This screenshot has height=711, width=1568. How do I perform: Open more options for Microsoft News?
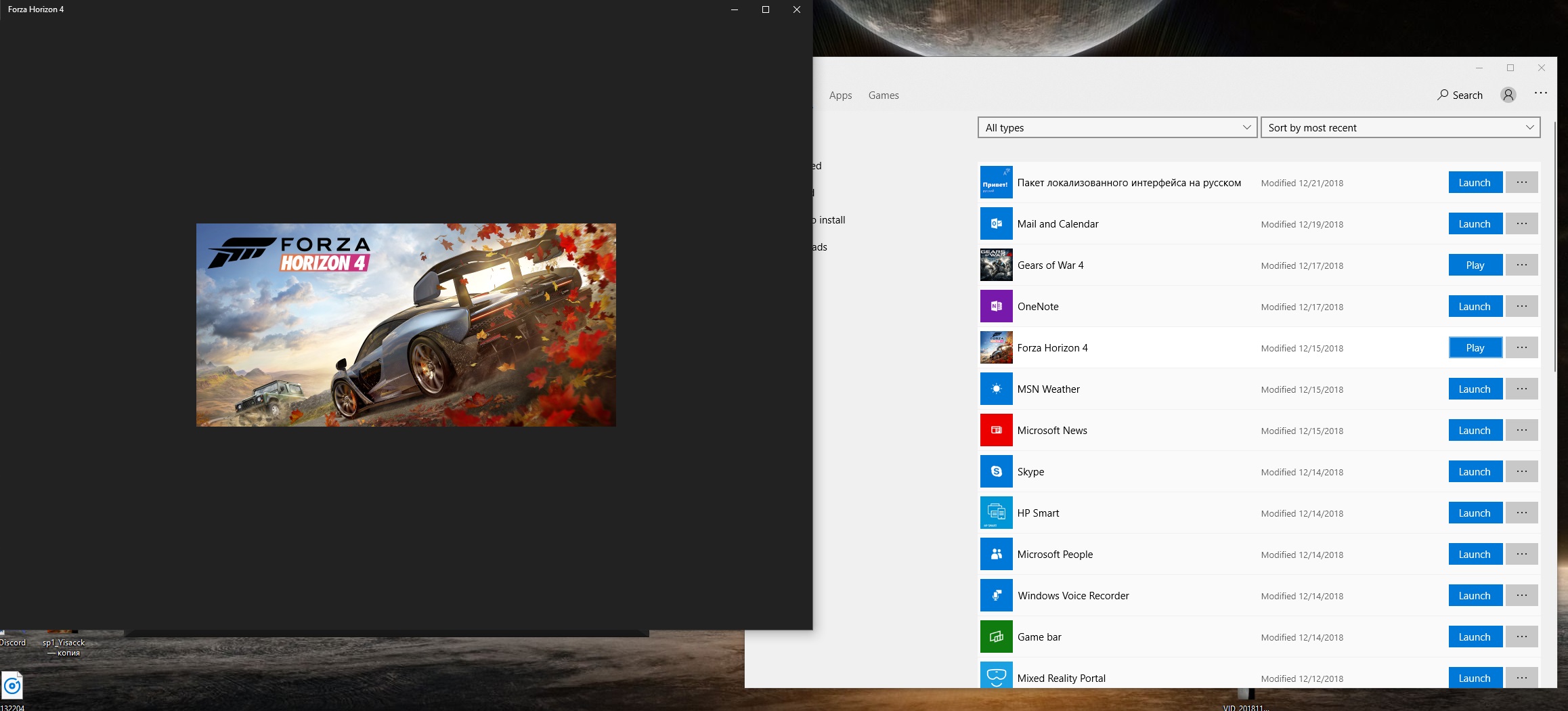[x=1521, y=431]
